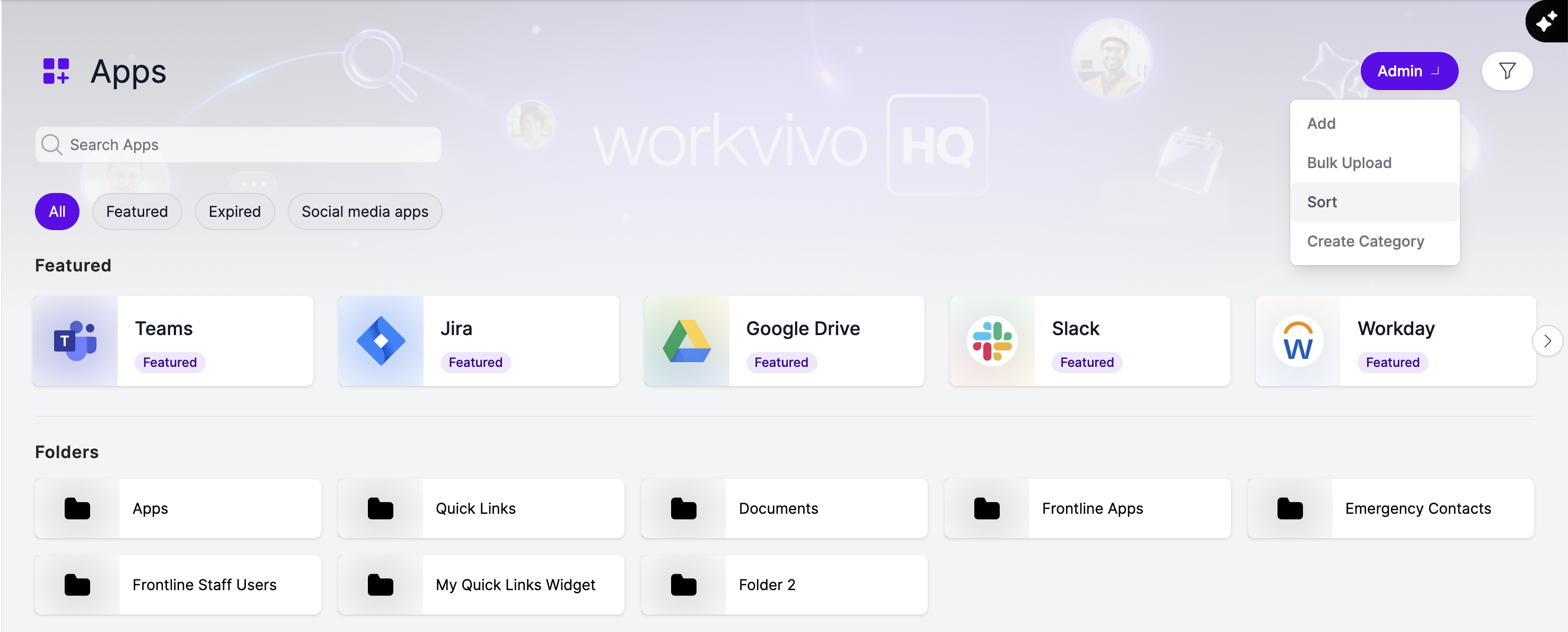Select the All filter chip
The height and width of the screenshot is (632, 1568).
pyautogui.click(x=57, y=211)
